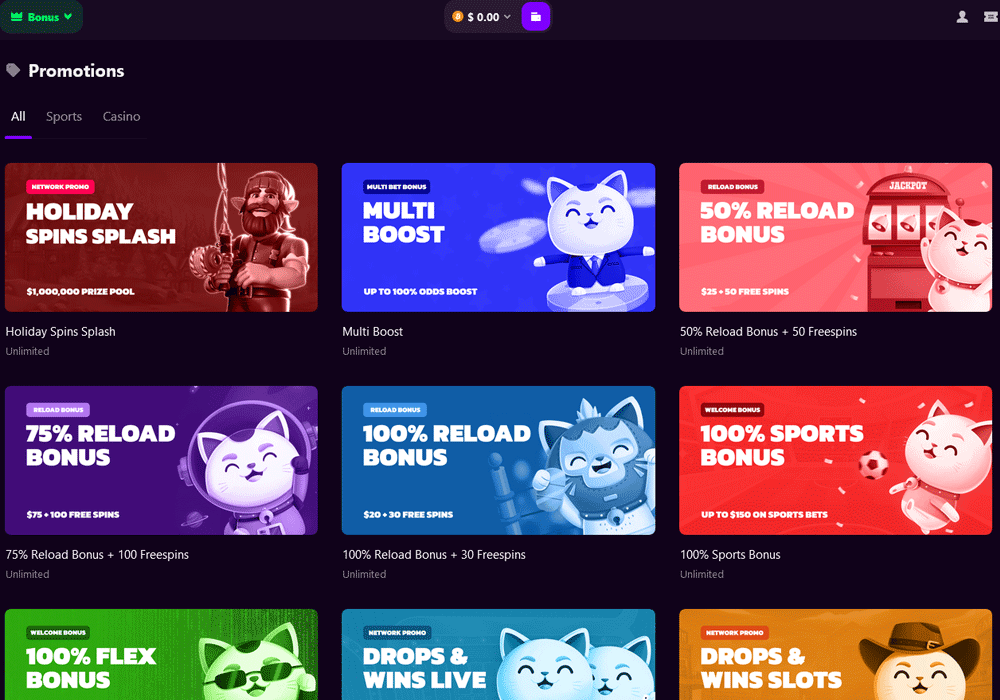The height and width of the screenshot is (700, 1000).
Task: Switch to the Sports tab
Action: (x=64, y=117)
